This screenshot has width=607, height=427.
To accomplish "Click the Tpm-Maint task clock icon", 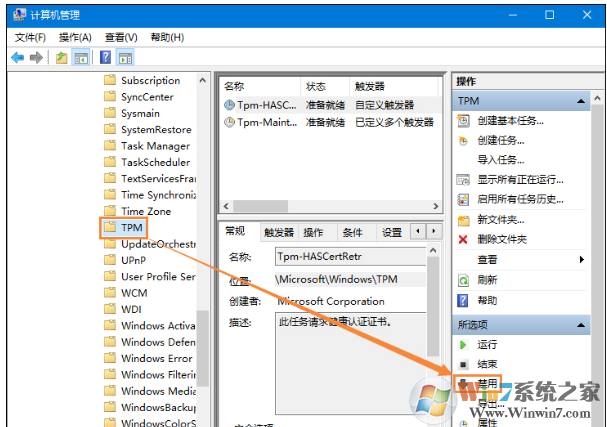I will (x=230, y=122).
